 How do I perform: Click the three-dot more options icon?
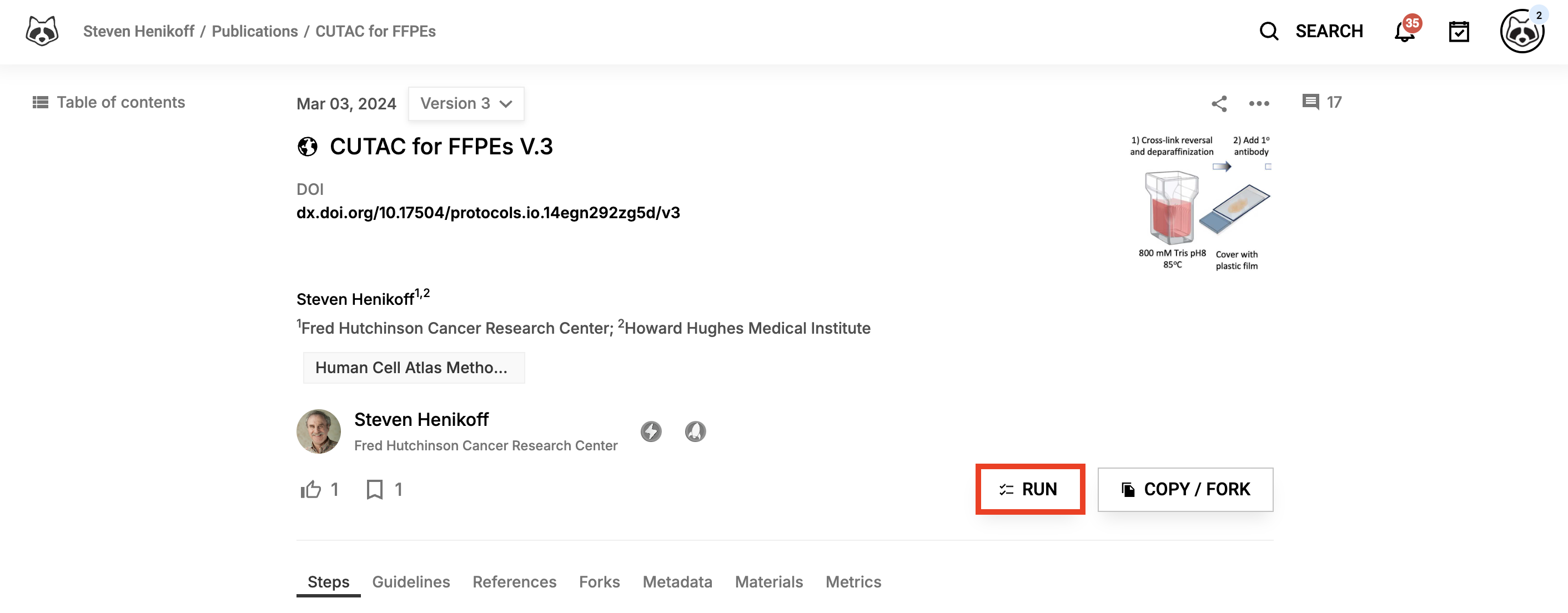point(1259,103)
